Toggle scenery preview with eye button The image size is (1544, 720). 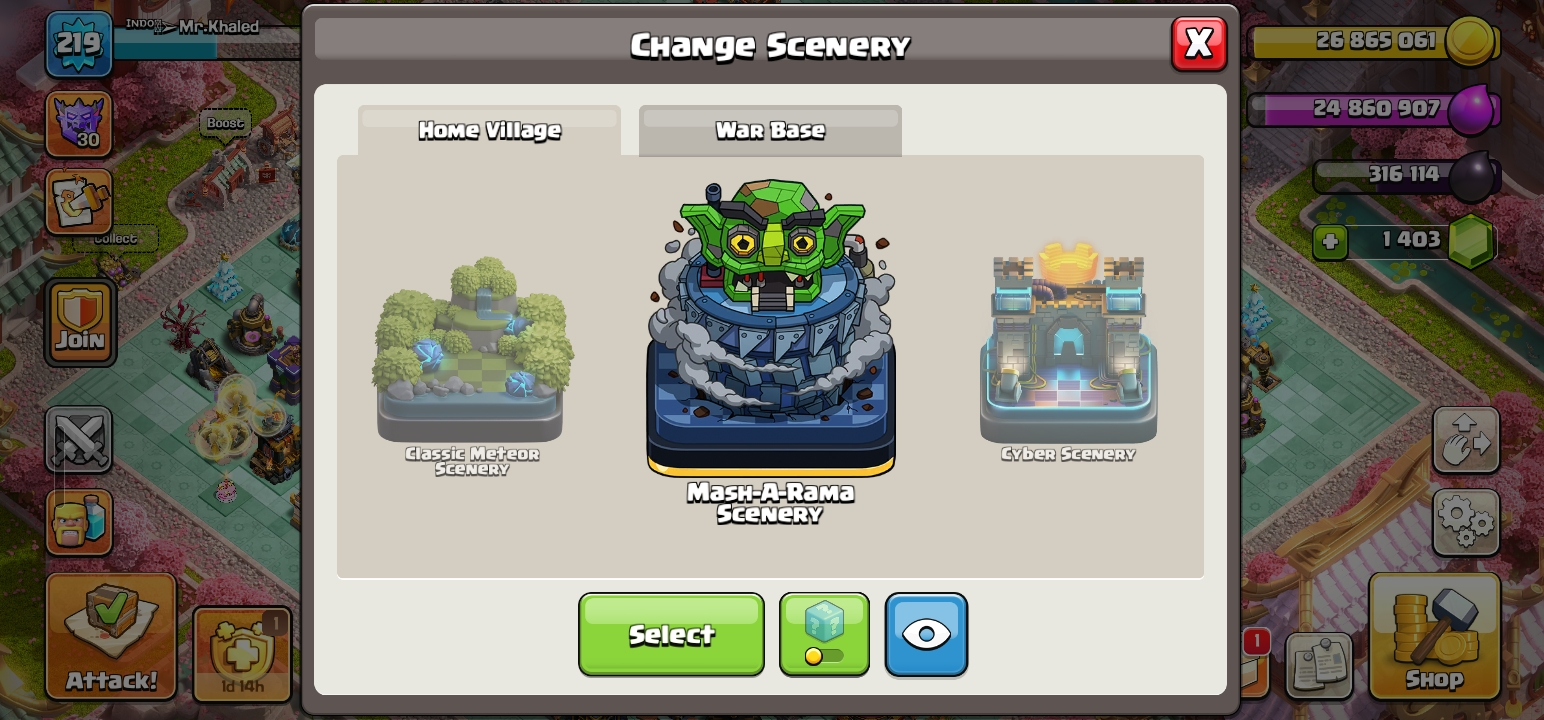coord(926,635)
